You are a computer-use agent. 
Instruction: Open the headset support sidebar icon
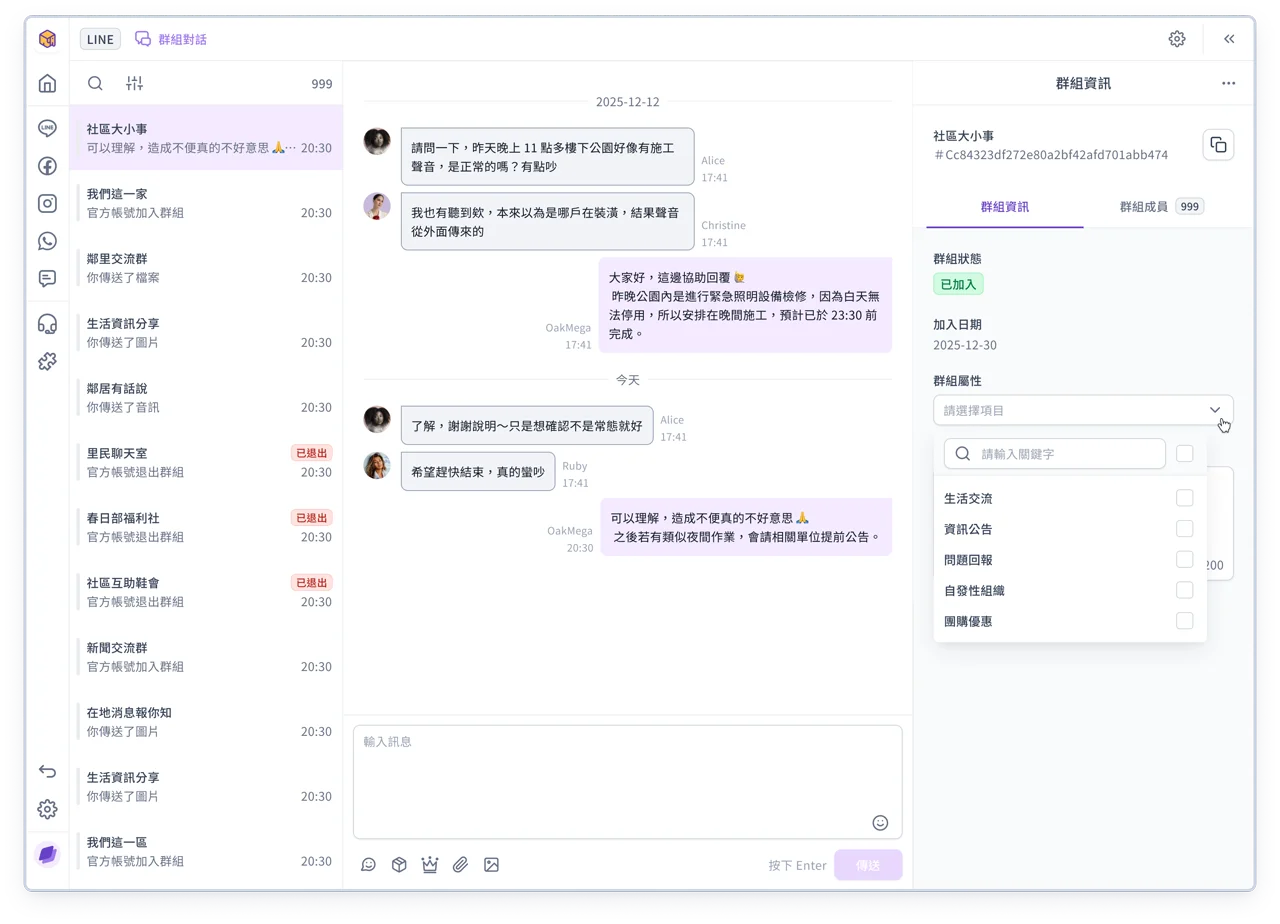point(47,324)
